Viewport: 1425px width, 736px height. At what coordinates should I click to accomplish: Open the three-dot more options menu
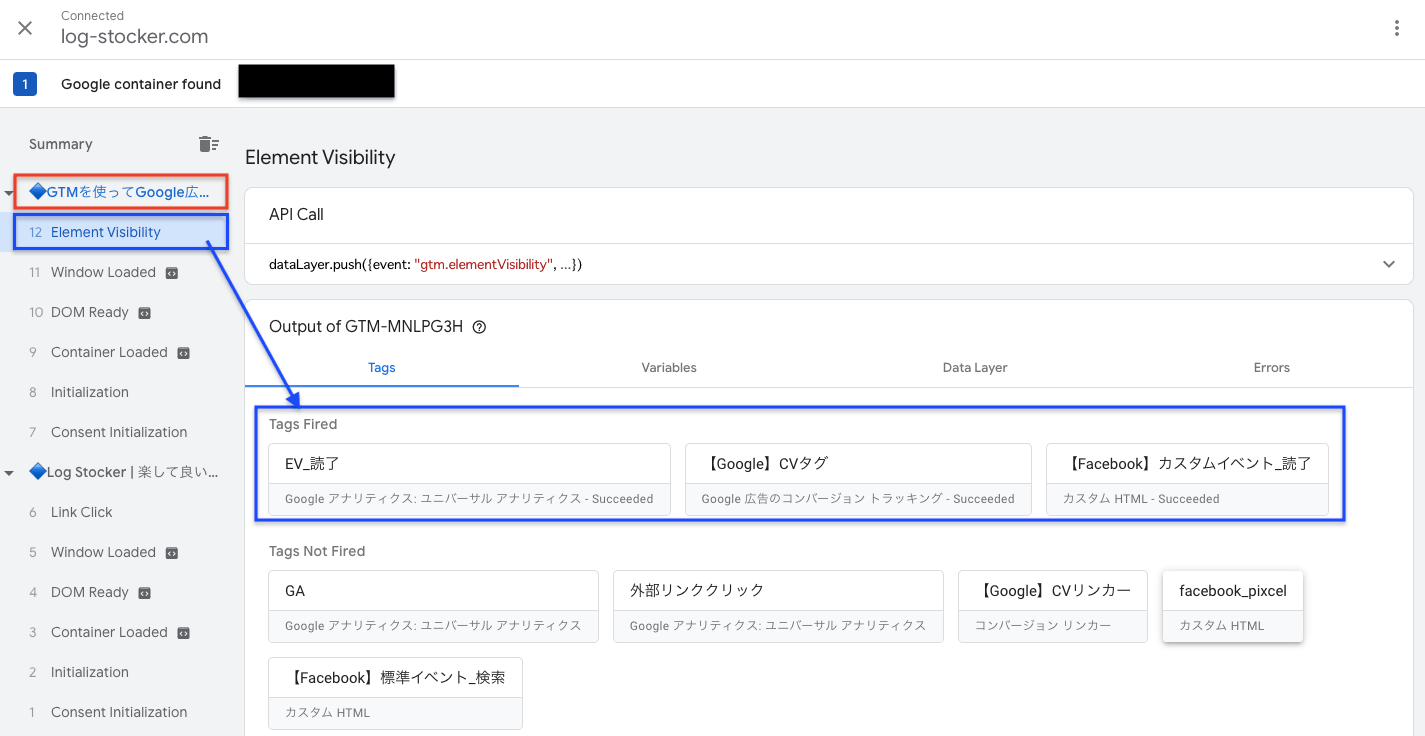coord(1397,28)
